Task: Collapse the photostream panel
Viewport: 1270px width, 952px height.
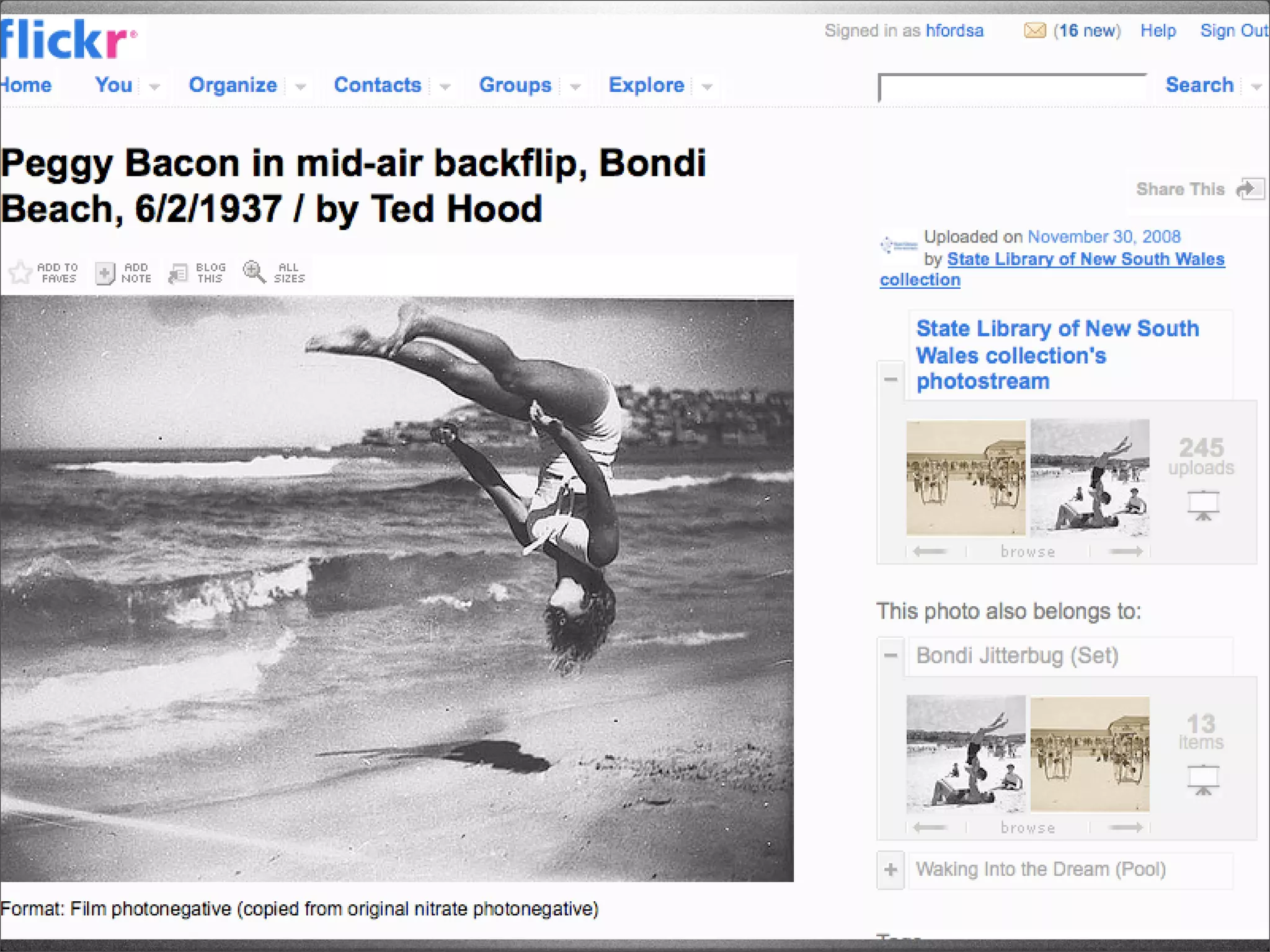Action: pyautogui.click(x=891, y=379)
